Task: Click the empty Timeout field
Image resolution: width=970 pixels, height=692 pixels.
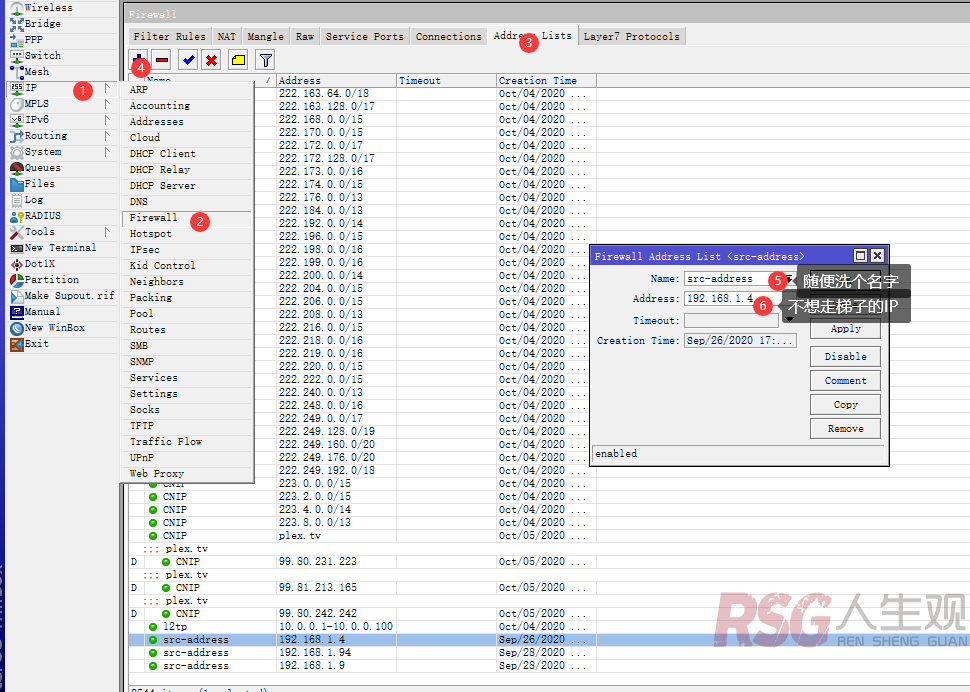Action: 731,321
